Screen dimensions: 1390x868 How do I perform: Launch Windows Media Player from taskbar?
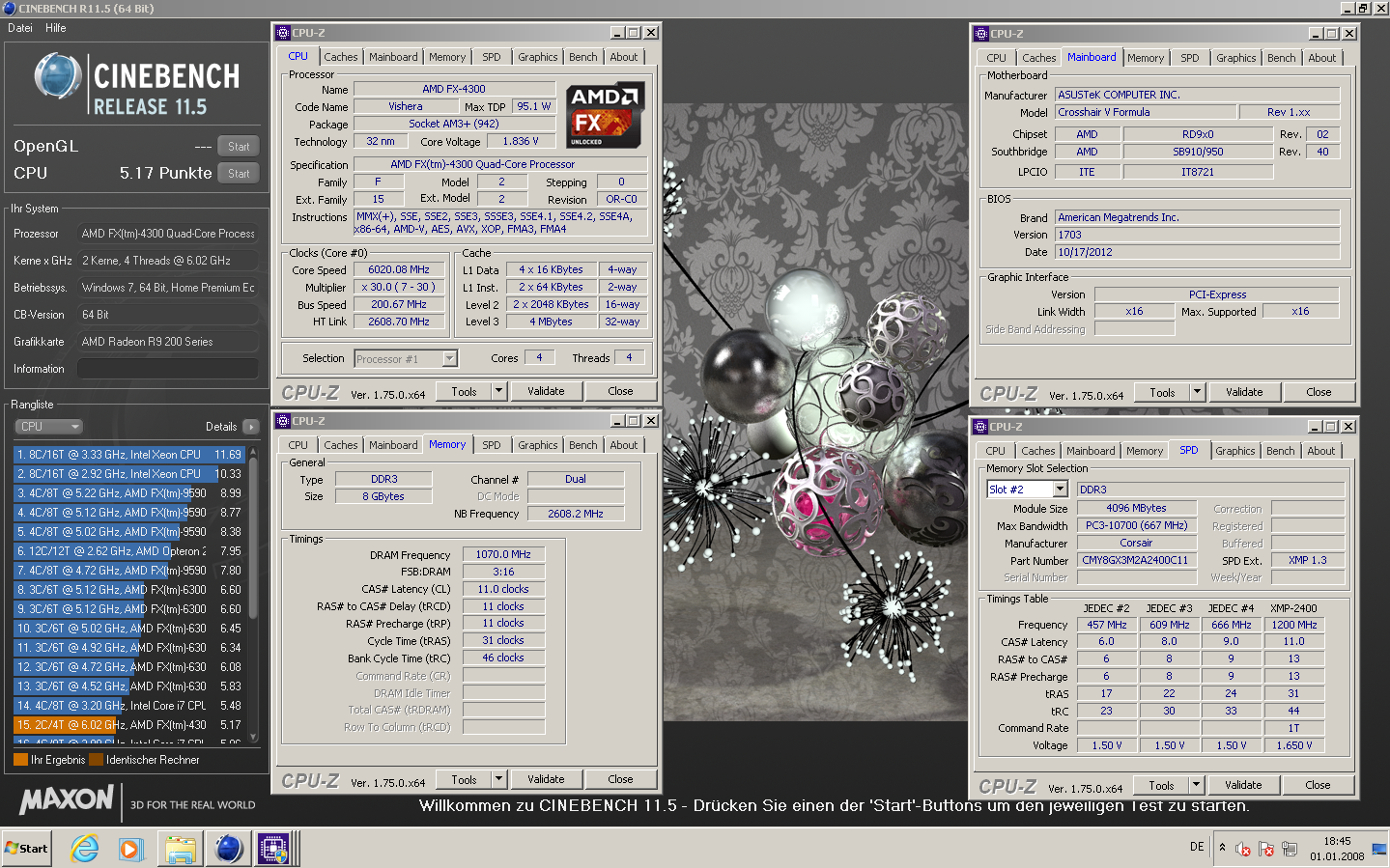131,849
